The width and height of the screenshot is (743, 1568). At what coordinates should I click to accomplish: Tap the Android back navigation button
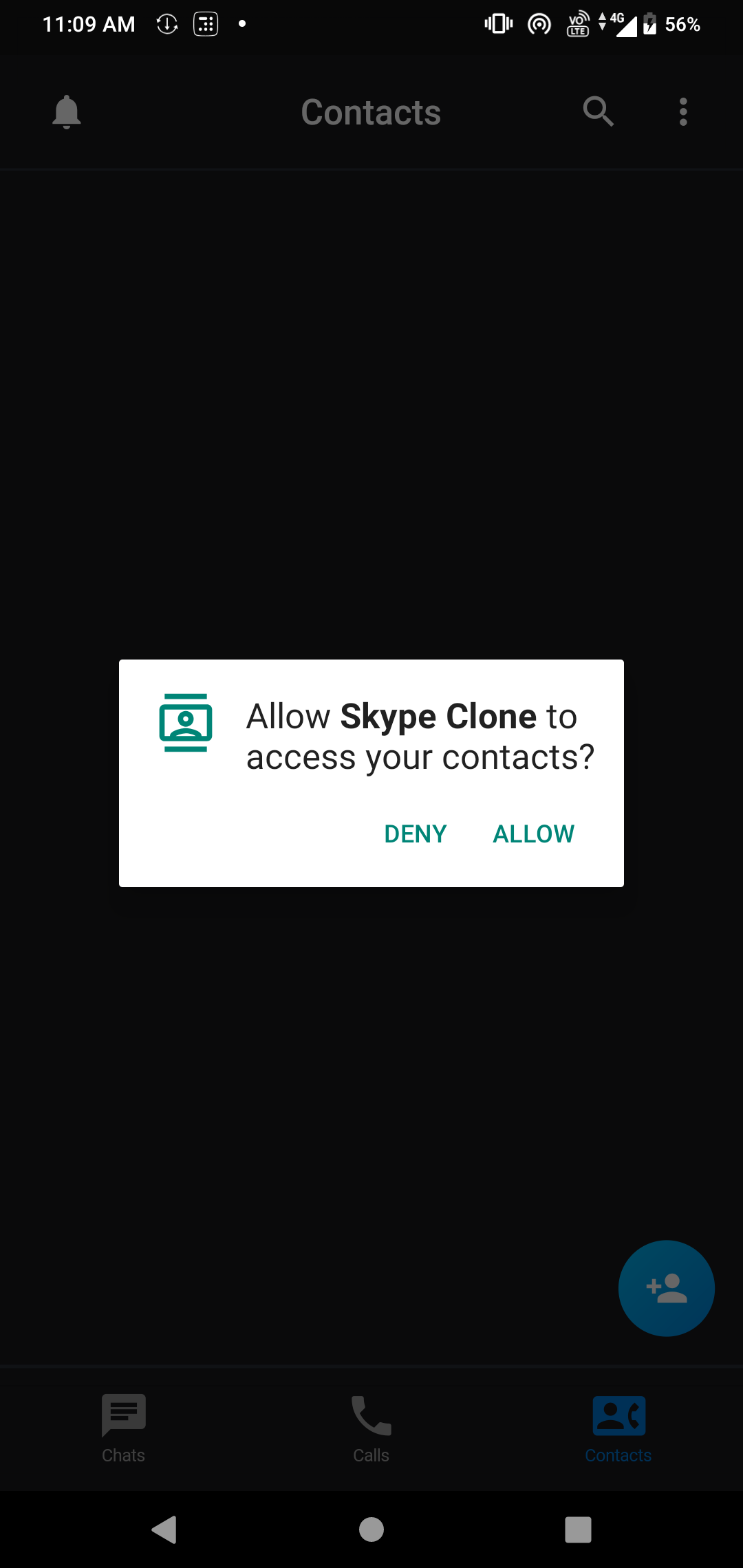pos(164,1529)
